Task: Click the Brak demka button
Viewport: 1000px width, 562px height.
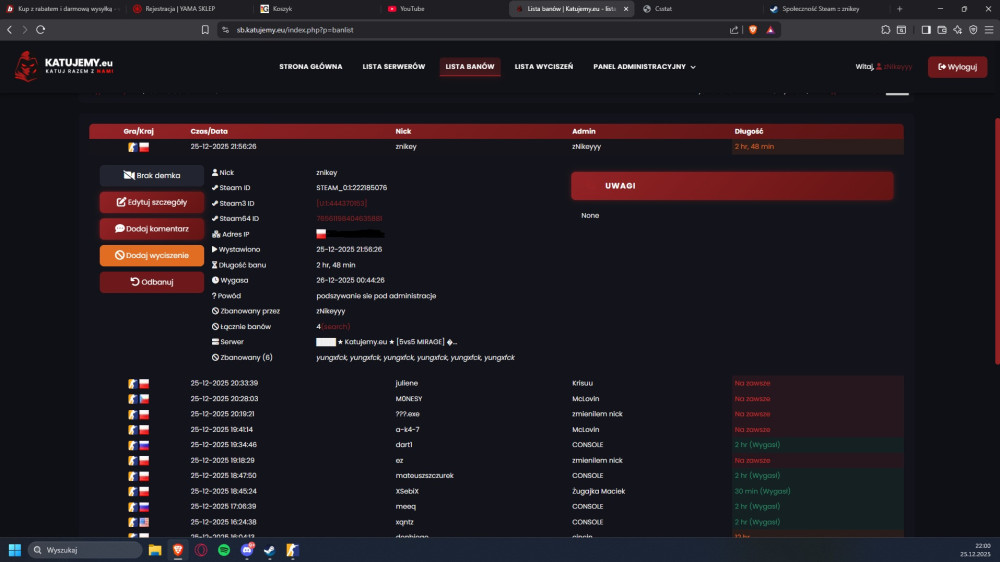Action: (152, 175)
